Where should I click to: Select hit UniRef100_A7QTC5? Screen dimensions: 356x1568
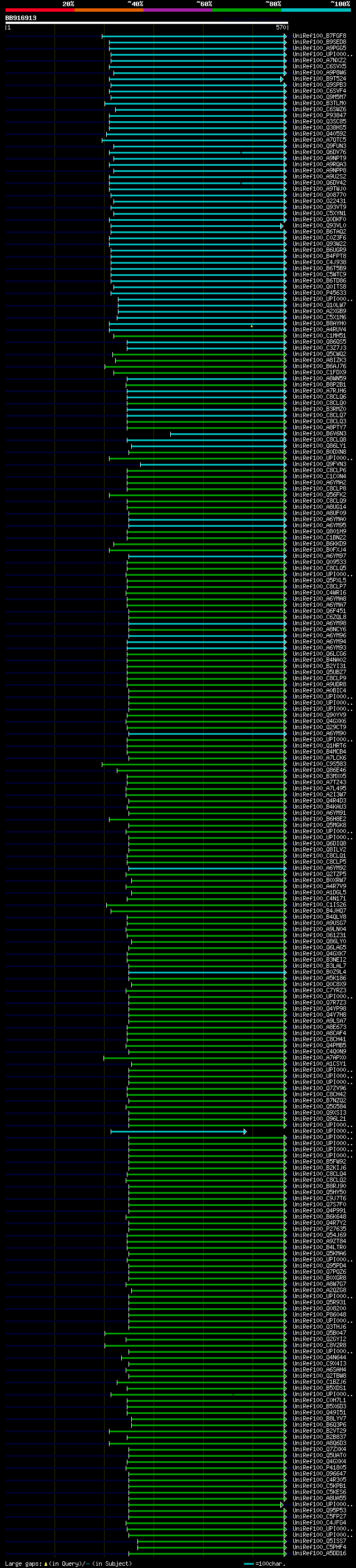[x=319, y=140]
